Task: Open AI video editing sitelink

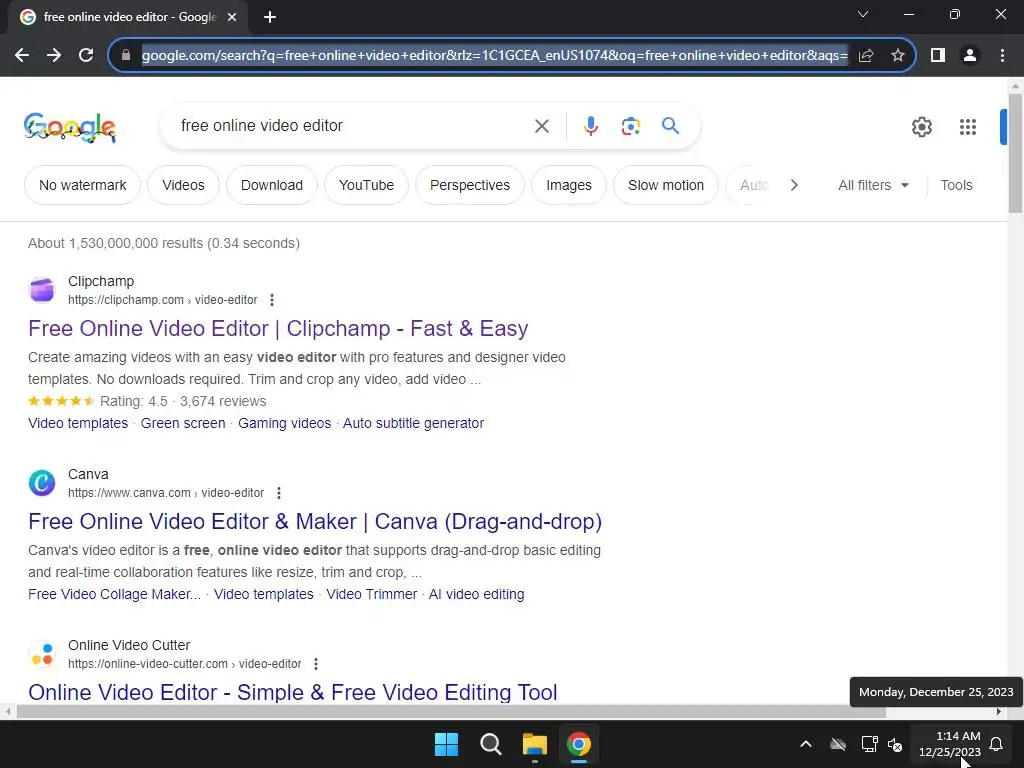Action: (x=476, y=594)
